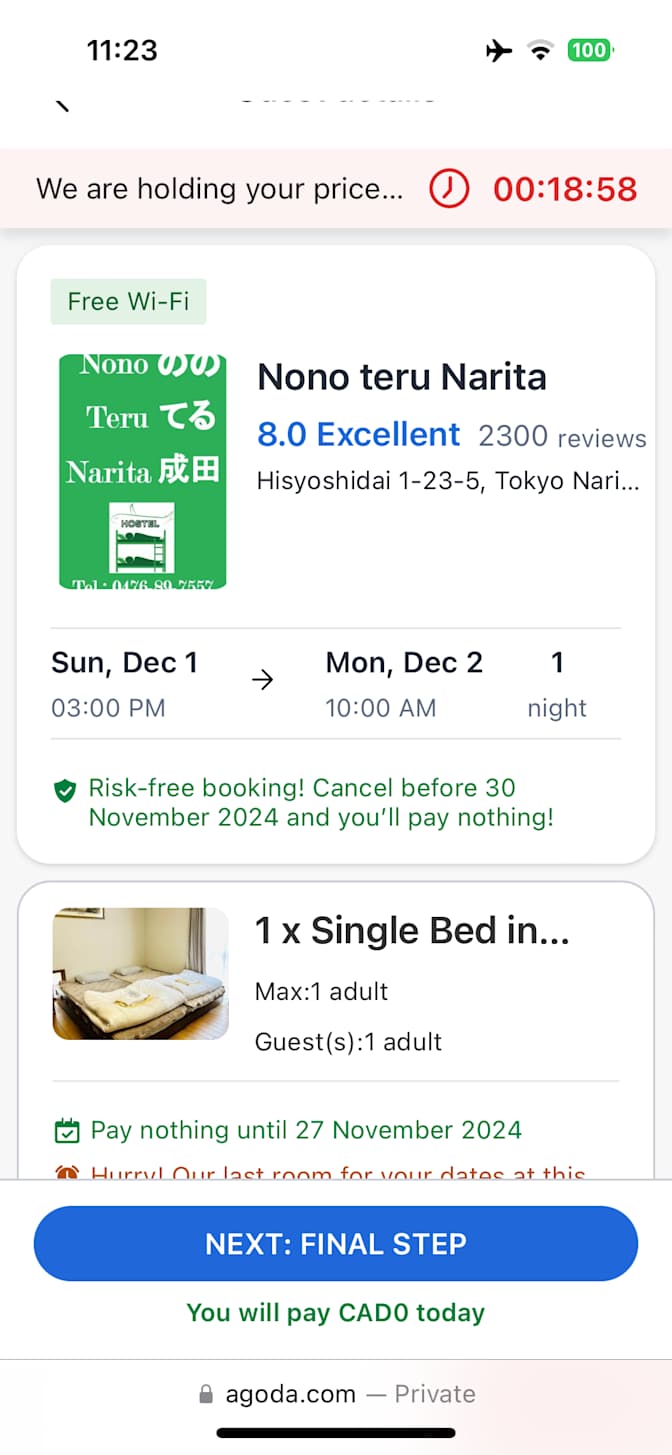672x1455 pixels.
Task: Expand the 1 x Single Bed room title
Action: (x=412, y=931)
